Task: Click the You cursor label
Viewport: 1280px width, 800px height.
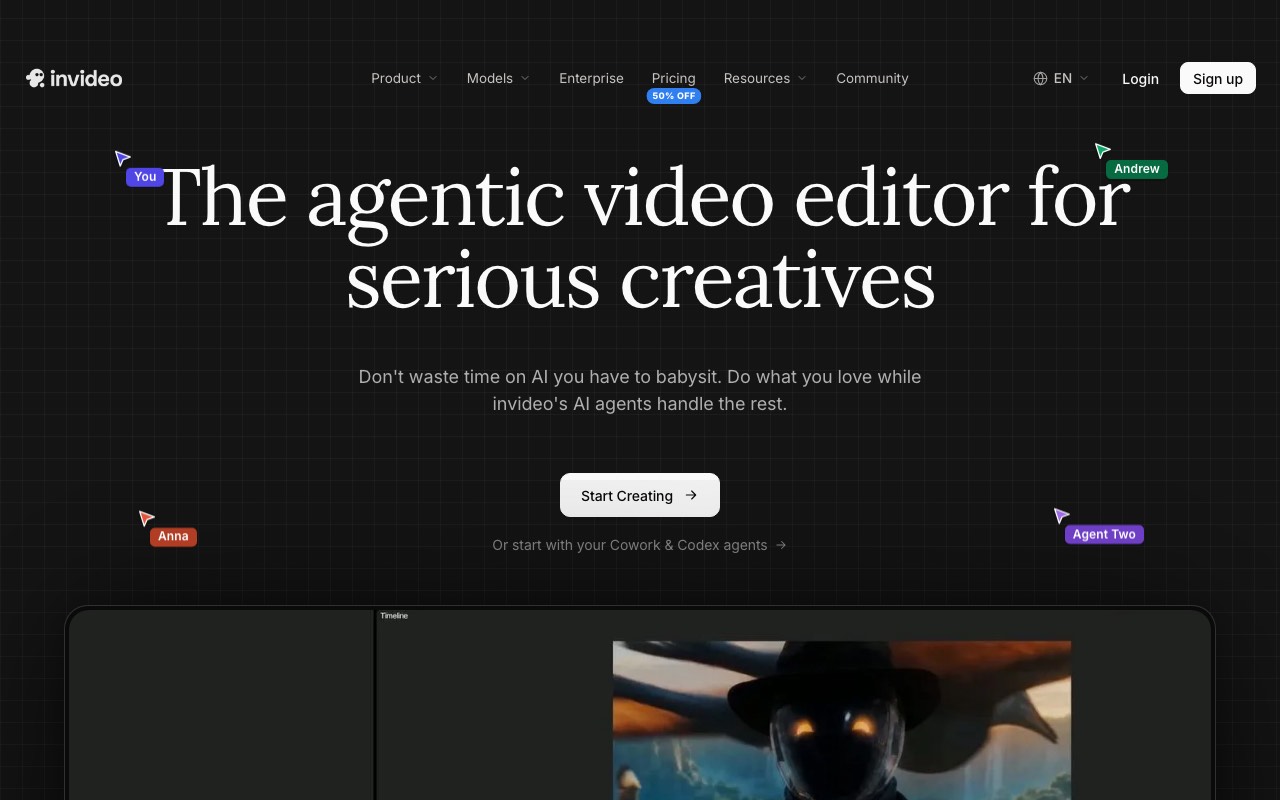Action: coord(145,177)
